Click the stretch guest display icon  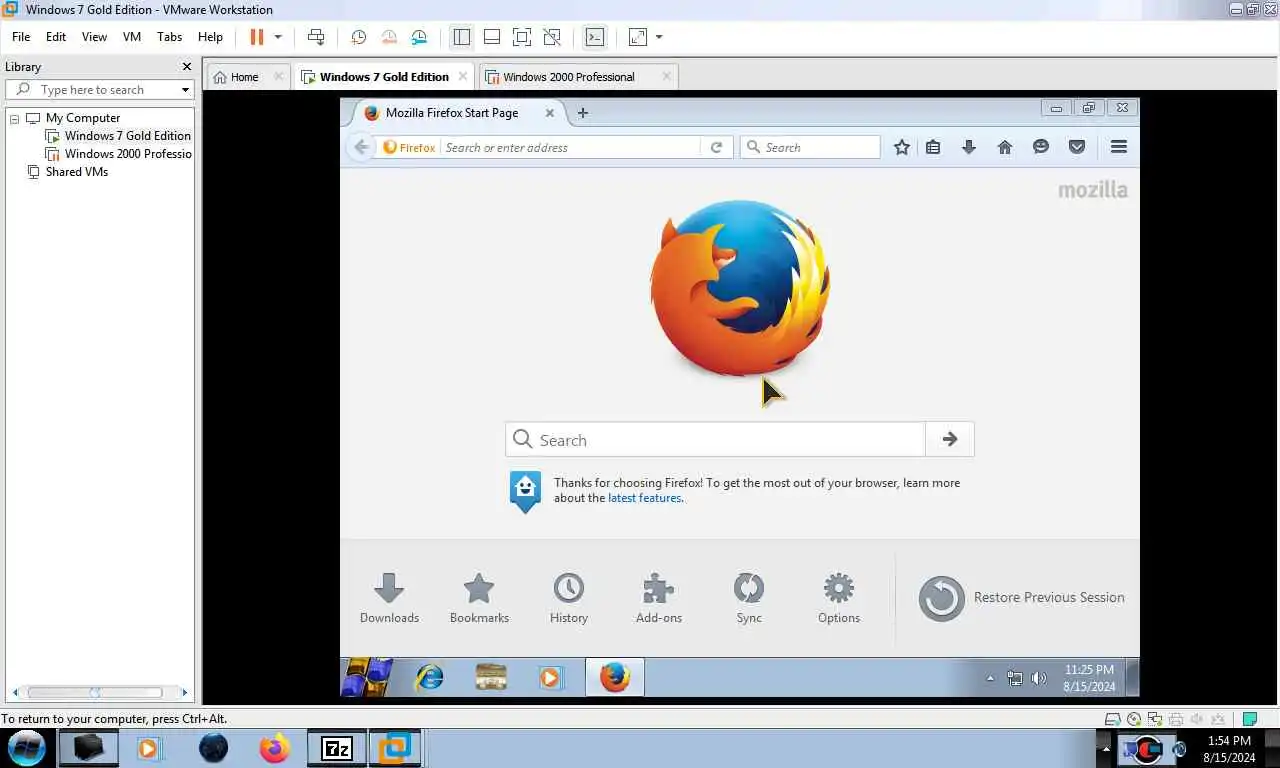pyautogui.click(x=638, y=37)
